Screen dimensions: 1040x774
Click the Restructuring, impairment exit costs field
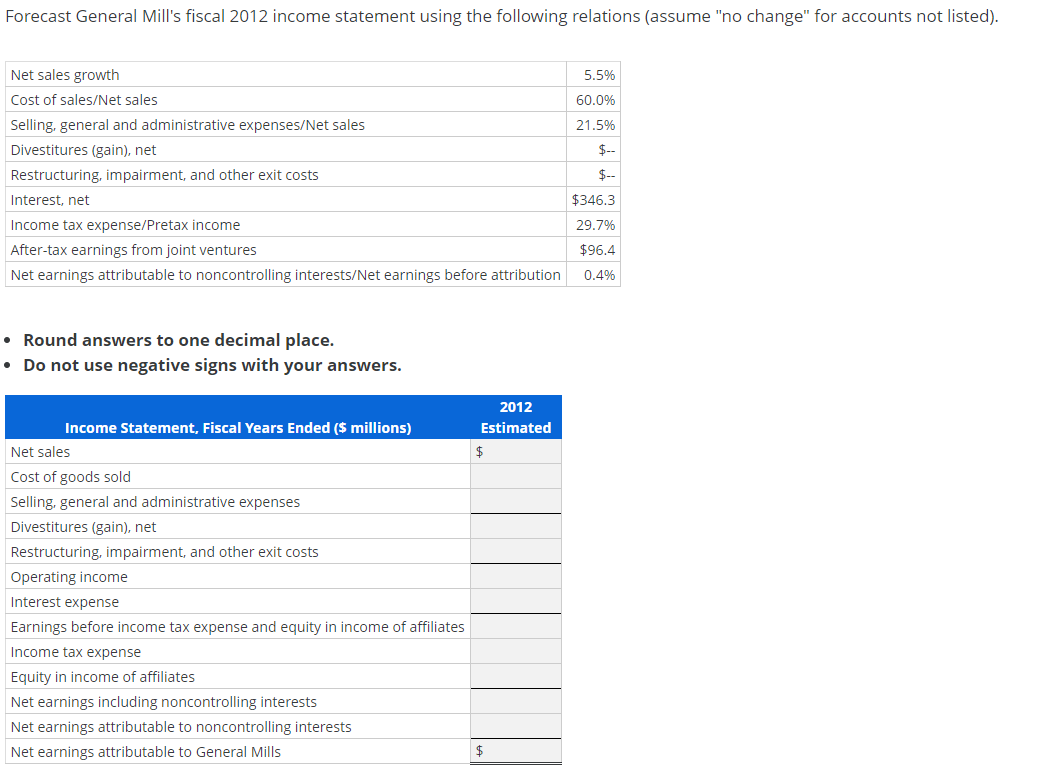(516, 551)
